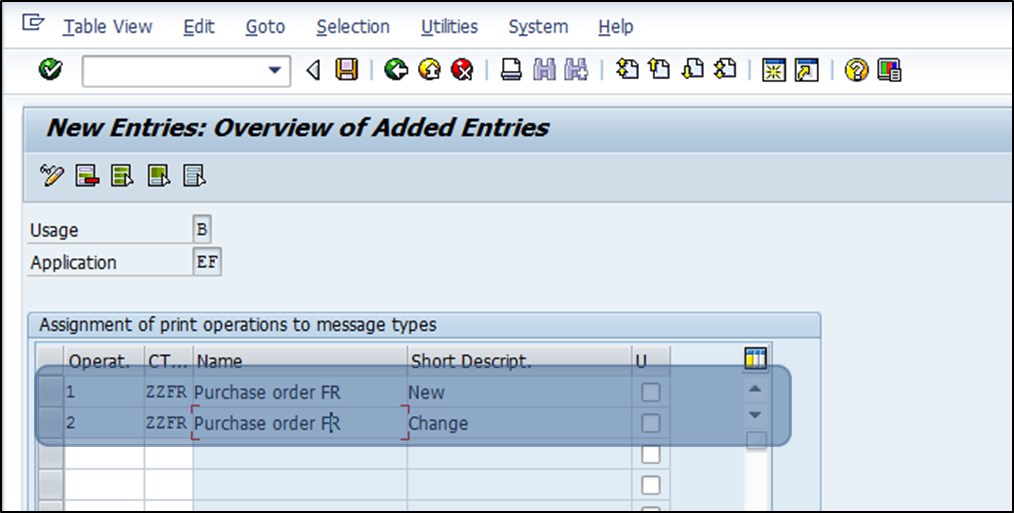
Task: Click the Find Next binoculars icon
Action: click(576, 69)
